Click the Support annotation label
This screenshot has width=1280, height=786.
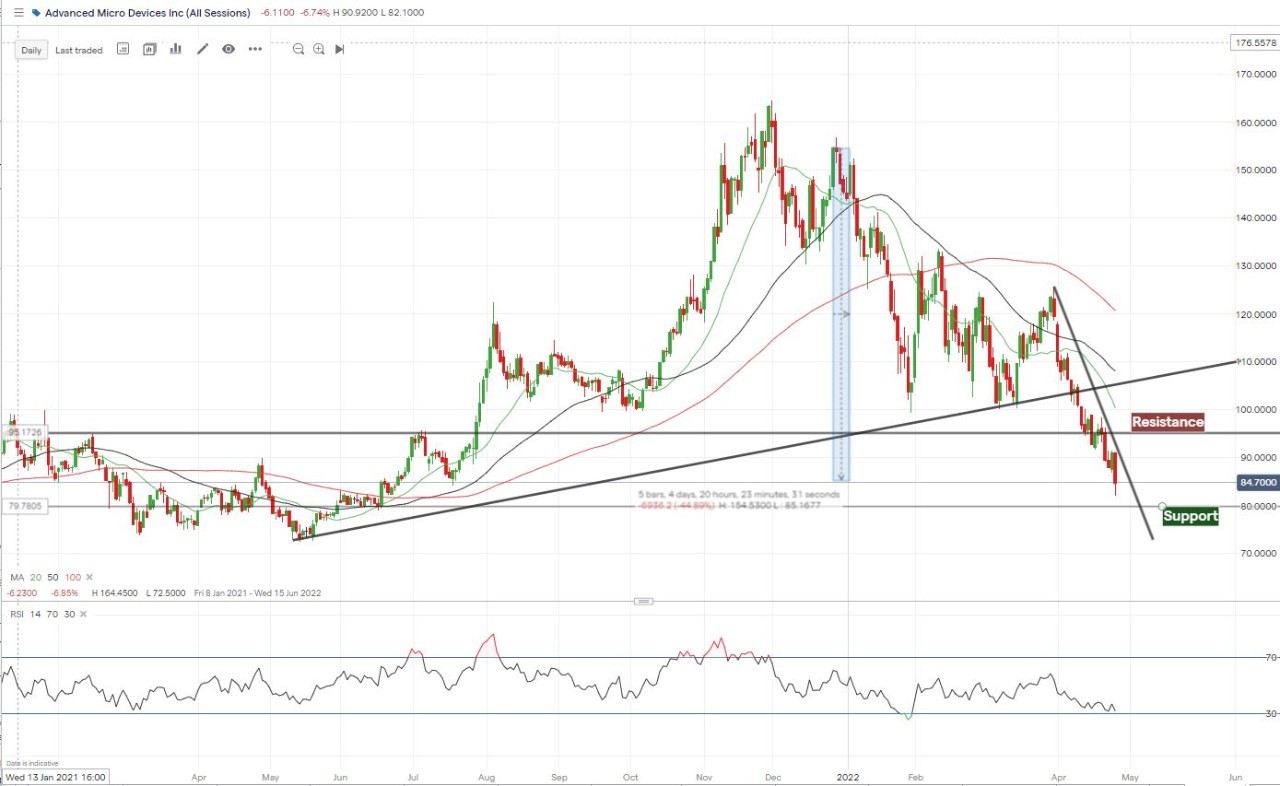[1191, 516]
